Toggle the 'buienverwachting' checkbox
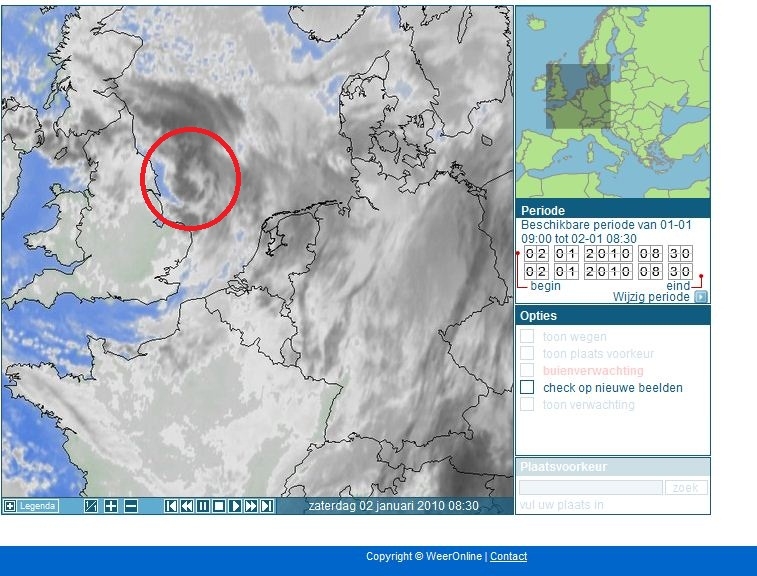757x576 pixels. [527, 370]
